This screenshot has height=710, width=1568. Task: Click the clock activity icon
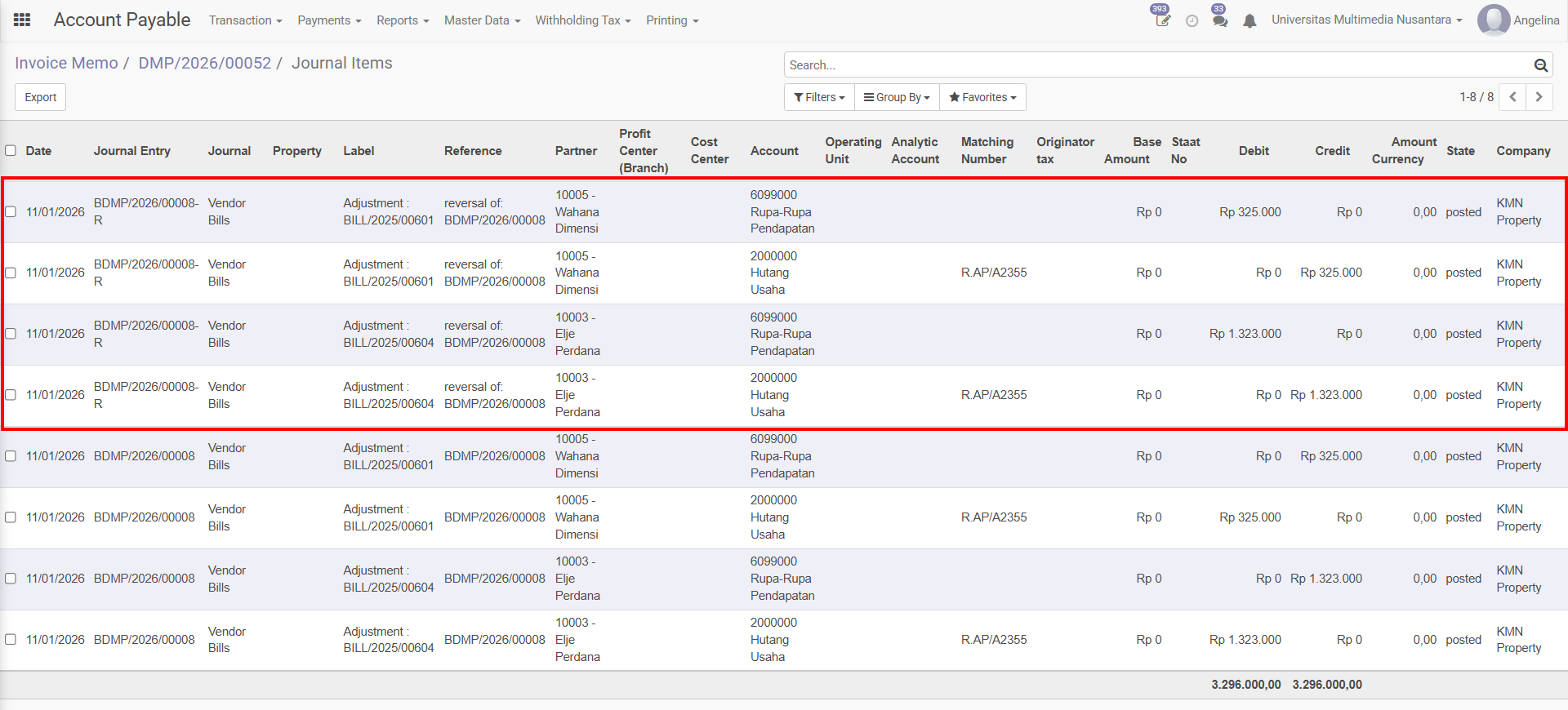pos(1192,21)
